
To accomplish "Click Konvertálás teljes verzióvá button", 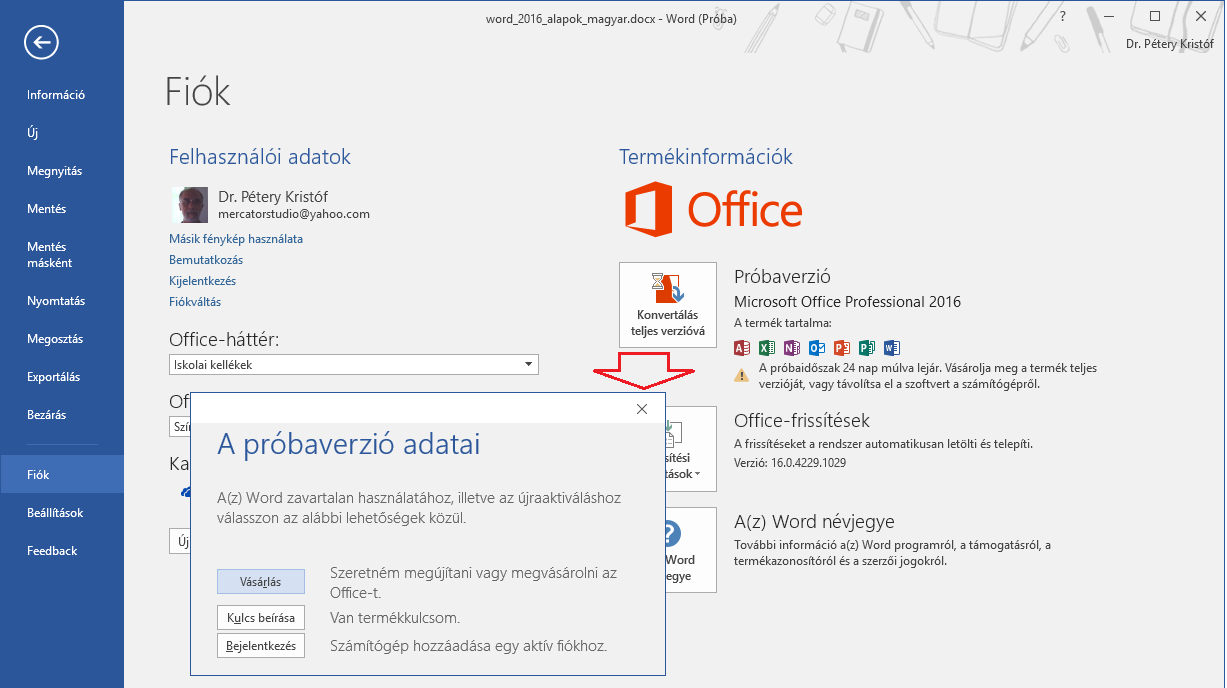I will click(668, 305).
